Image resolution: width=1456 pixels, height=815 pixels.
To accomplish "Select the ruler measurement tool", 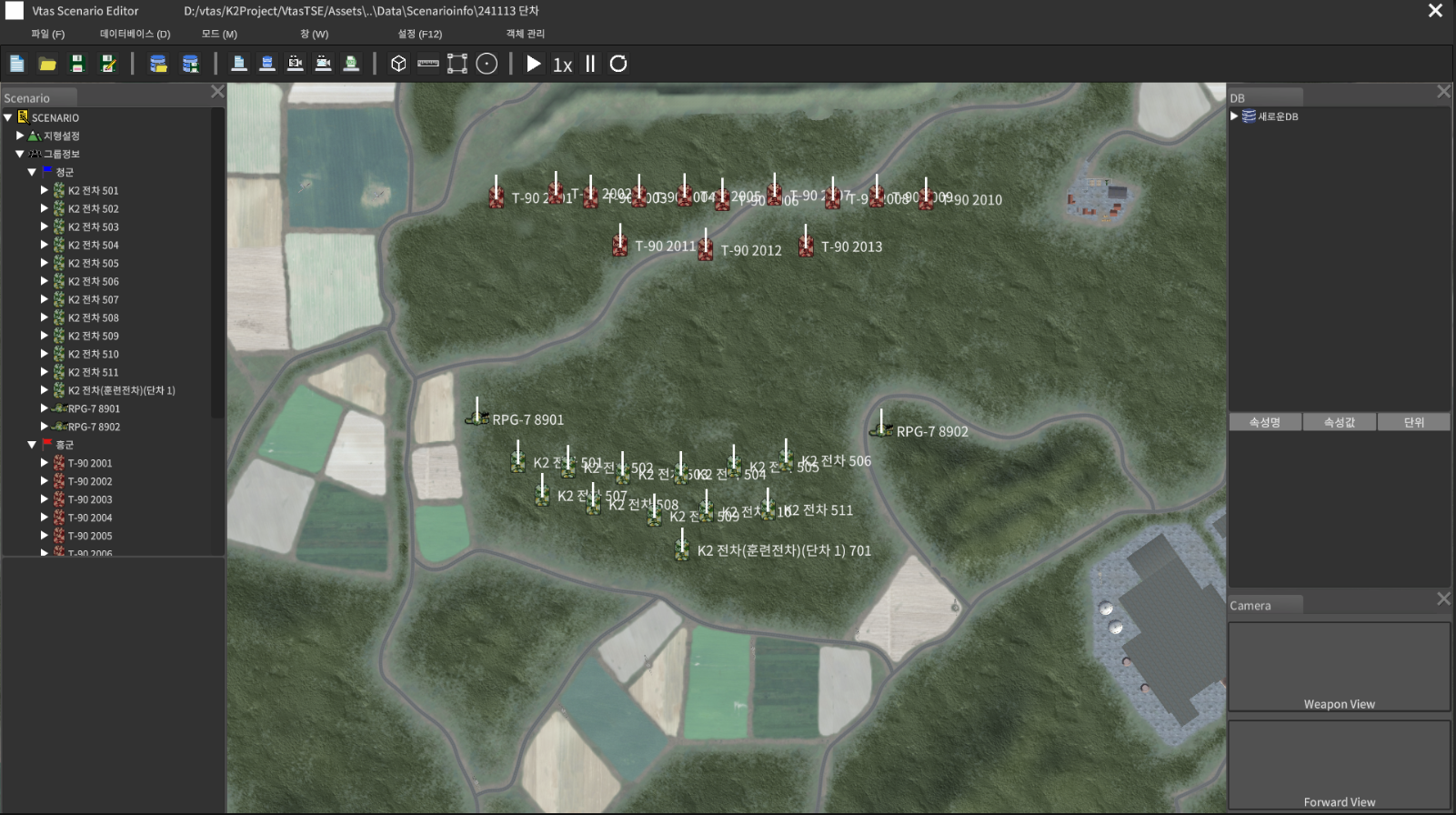I will (x=427, y=64).
